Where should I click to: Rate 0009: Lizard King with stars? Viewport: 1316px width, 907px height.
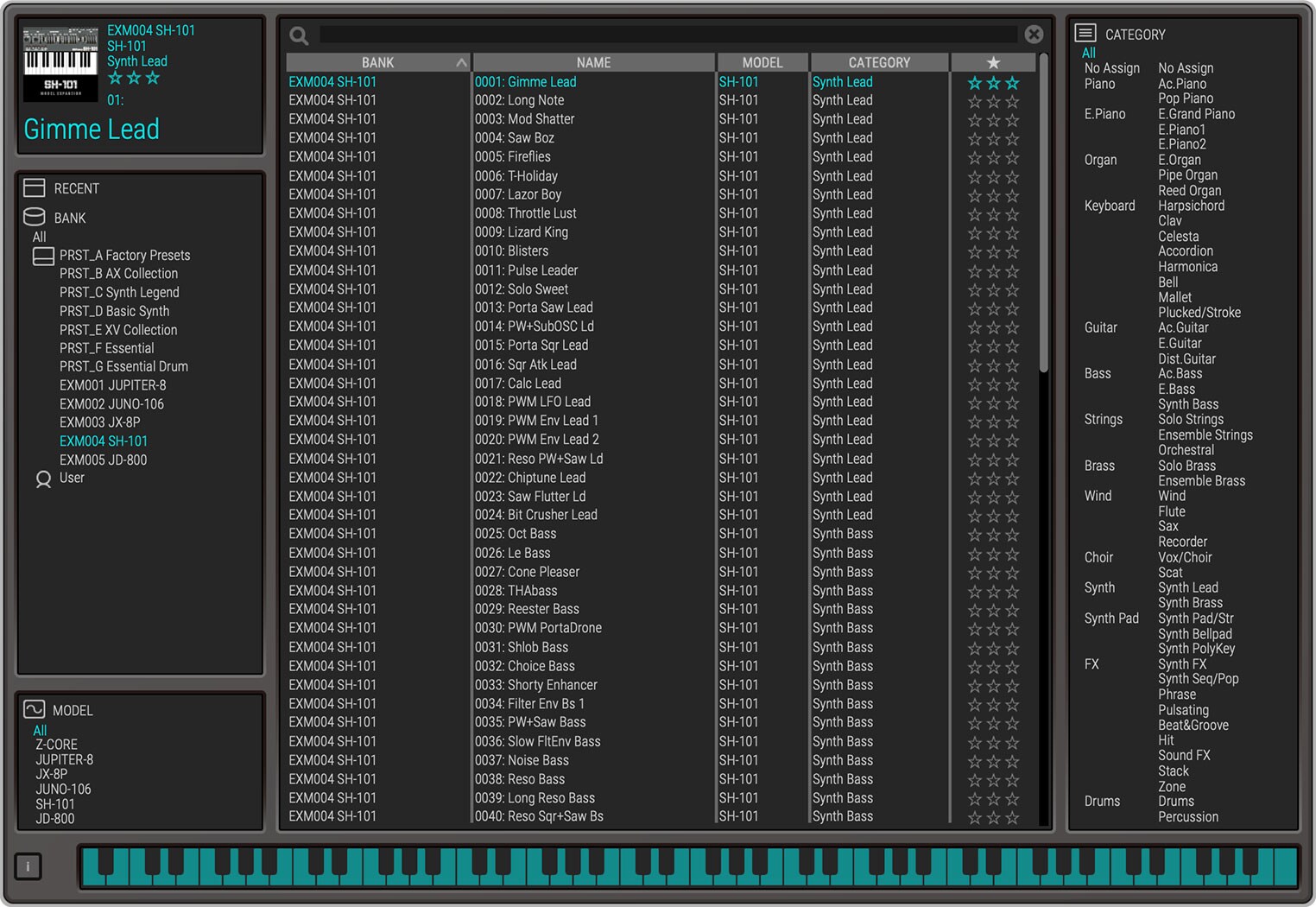pyautogui.click(x=993, y=233)
